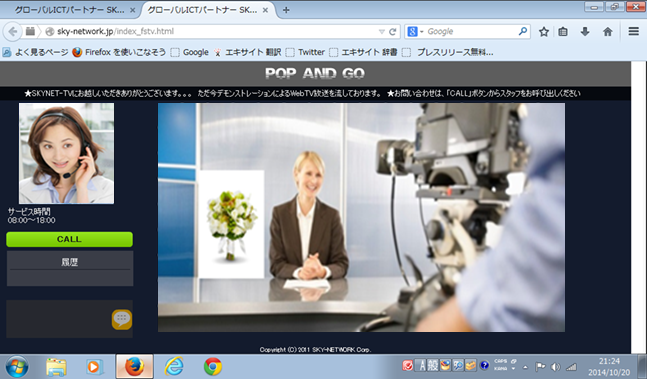Click the Firefox back arrow button
647x379 pixels.
click(x=13, y=31)
